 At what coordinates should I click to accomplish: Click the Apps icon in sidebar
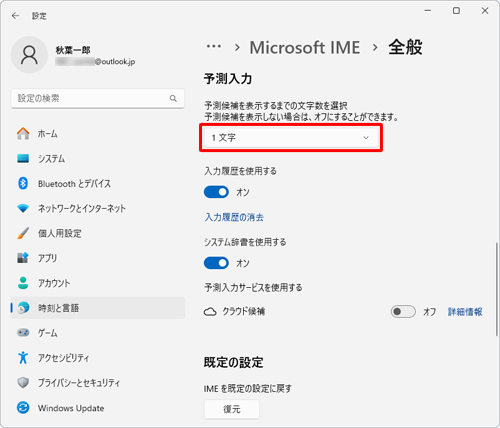point(23,258)
